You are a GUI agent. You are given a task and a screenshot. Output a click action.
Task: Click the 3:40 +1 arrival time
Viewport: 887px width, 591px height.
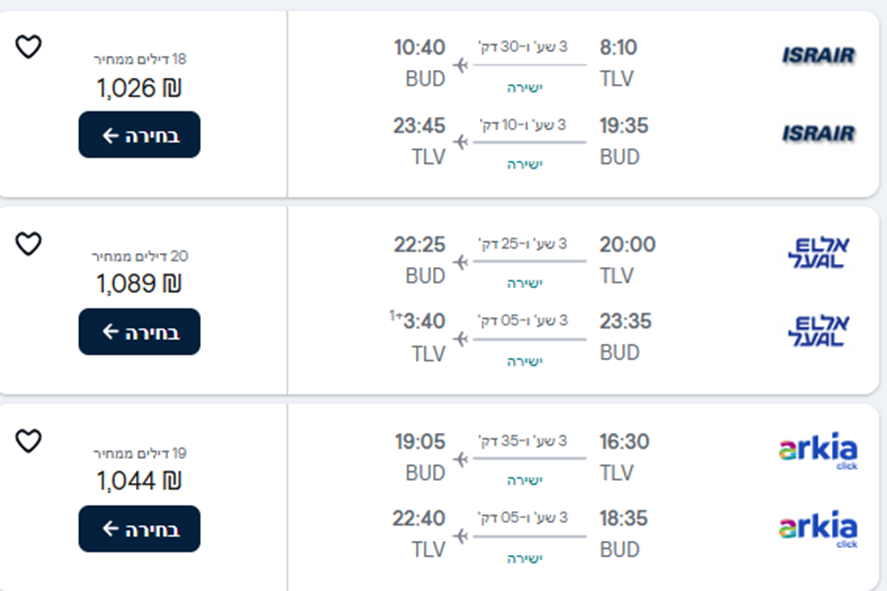[x=421, y=321]
